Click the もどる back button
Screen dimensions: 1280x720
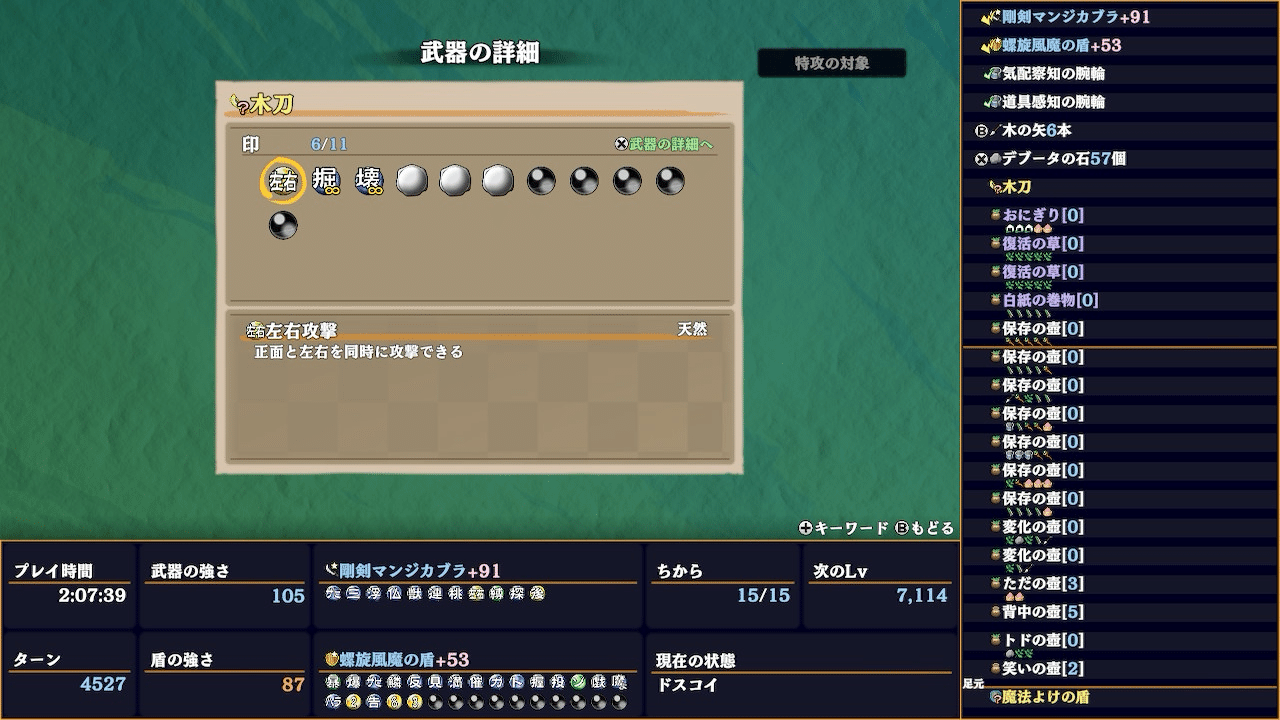pos(923,528)
